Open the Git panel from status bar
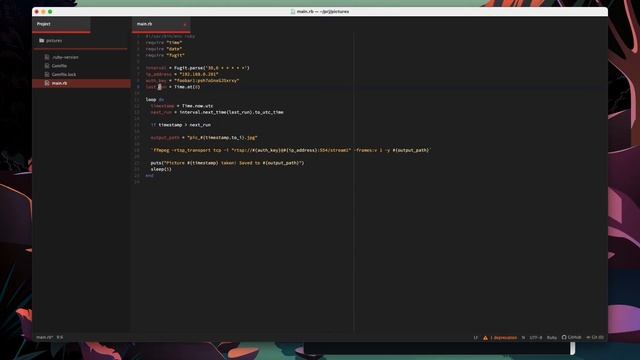The height and width of the screenshot is (360, 640). tap(595, 337)
